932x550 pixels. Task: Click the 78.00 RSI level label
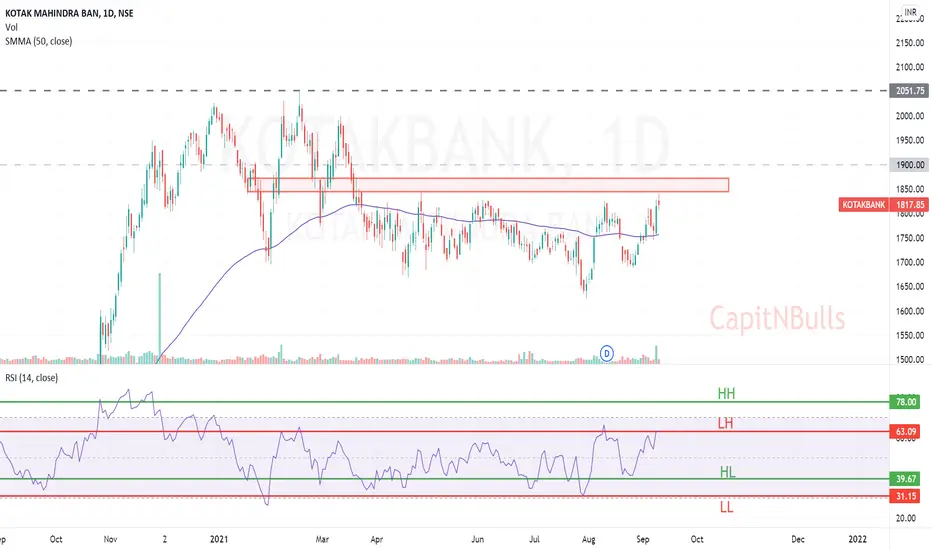905,402
